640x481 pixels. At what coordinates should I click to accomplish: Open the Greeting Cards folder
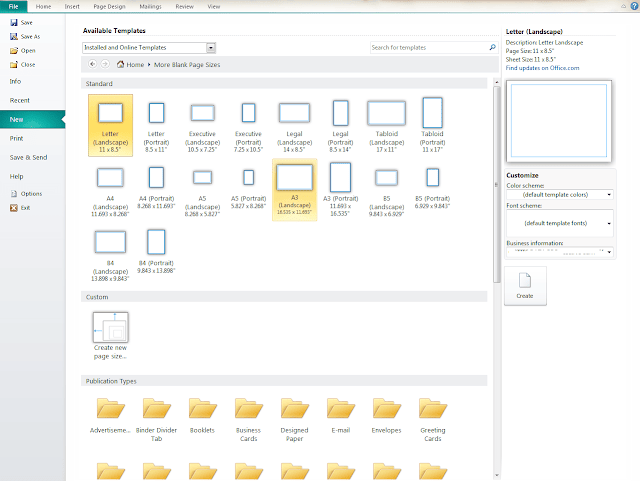pyautogui.click(x=433, y=420)
